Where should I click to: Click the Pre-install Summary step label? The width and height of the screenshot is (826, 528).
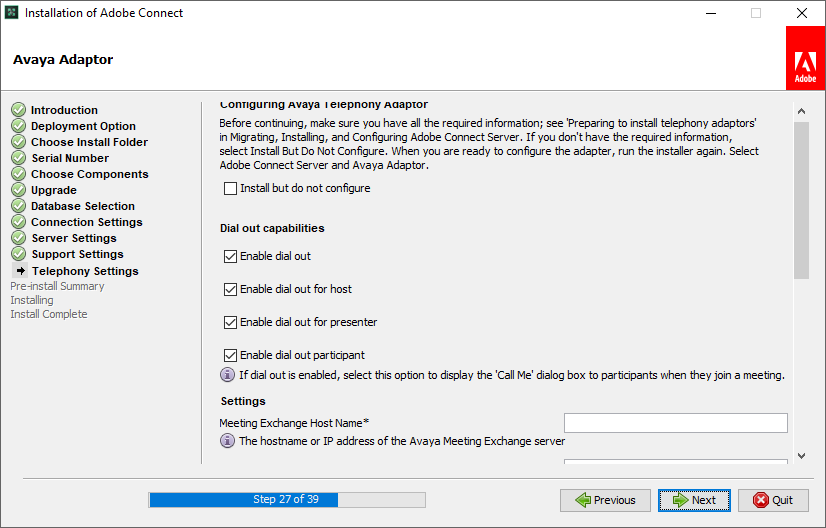coord(57,286)
